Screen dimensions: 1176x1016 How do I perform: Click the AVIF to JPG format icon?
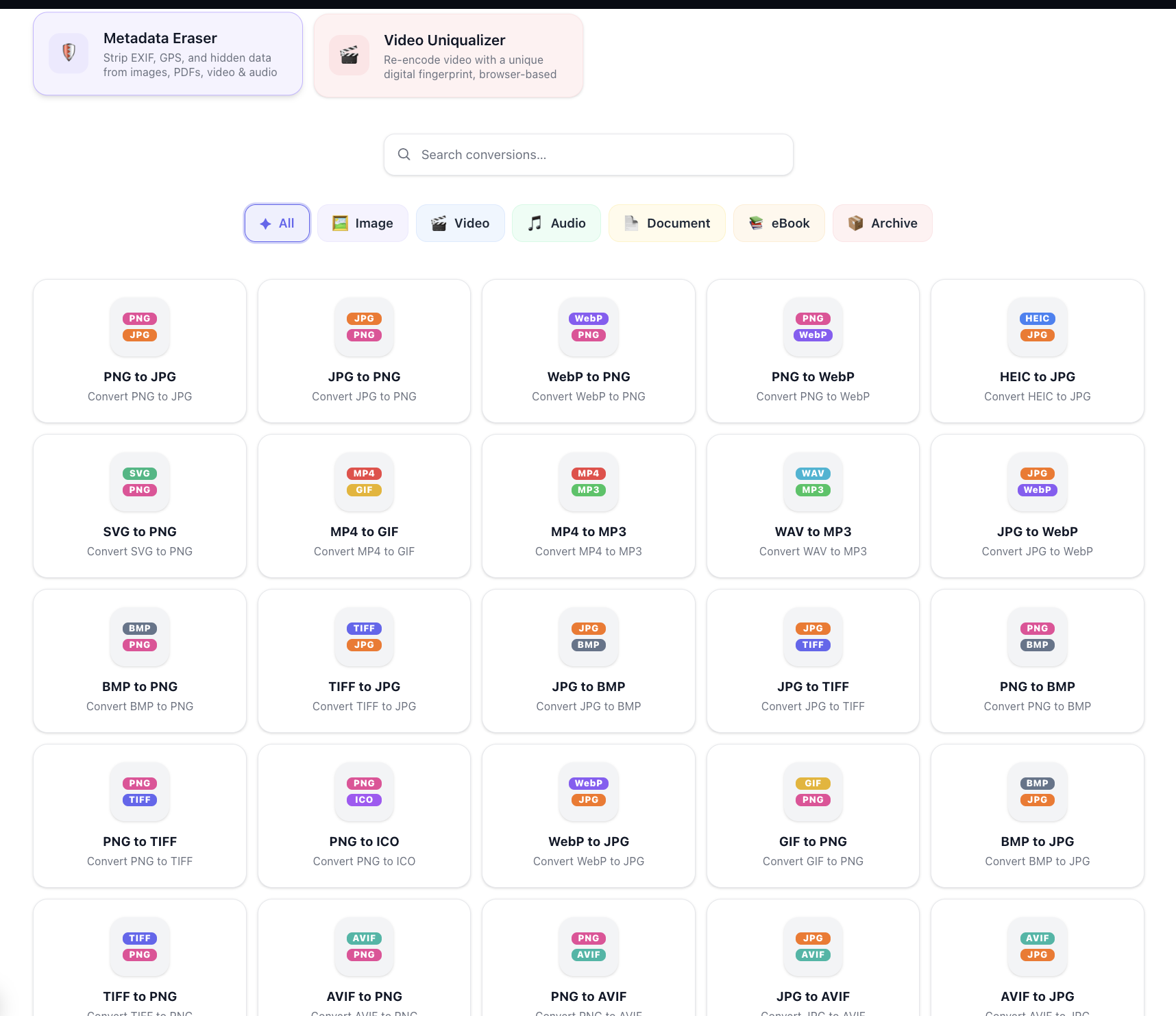[x=1038, y=947]
